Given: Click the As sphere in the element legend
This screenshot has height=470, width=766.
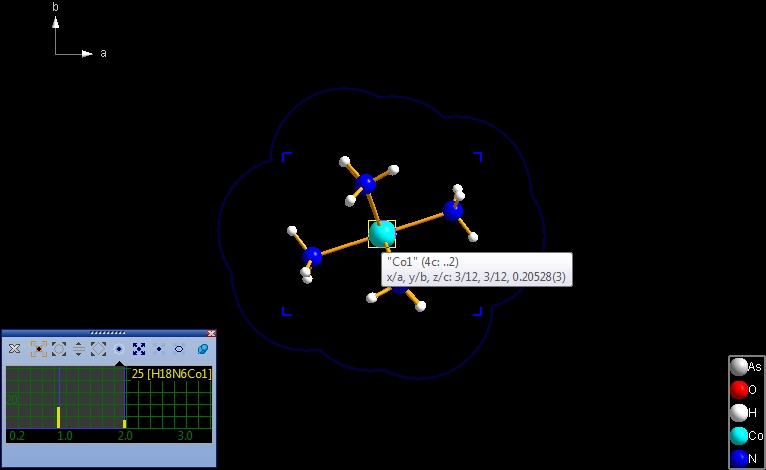Looking at the screenshot, I should click(x=739, y=367).
